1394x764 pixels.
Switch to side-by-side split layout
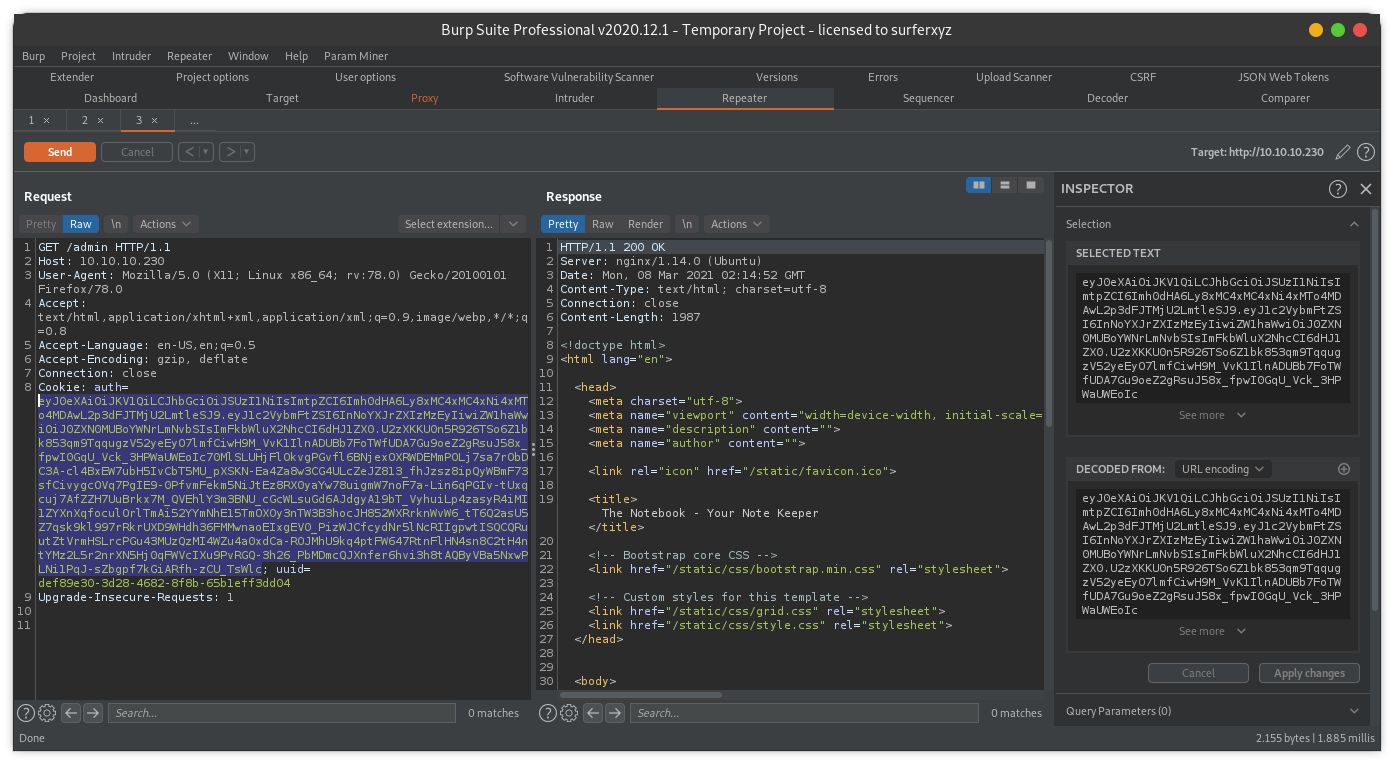click(979, 185)
